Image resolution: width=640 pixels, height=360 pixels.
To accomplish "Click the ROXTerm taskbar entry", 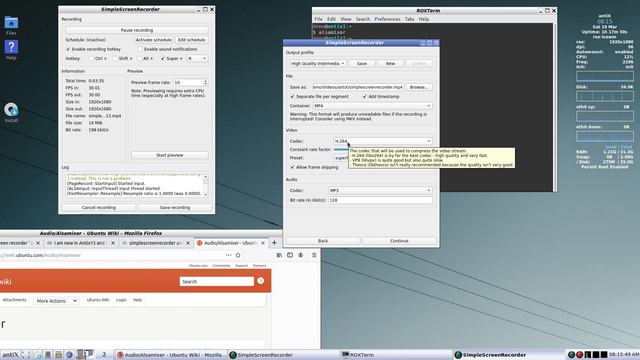I will pos(396,355).
